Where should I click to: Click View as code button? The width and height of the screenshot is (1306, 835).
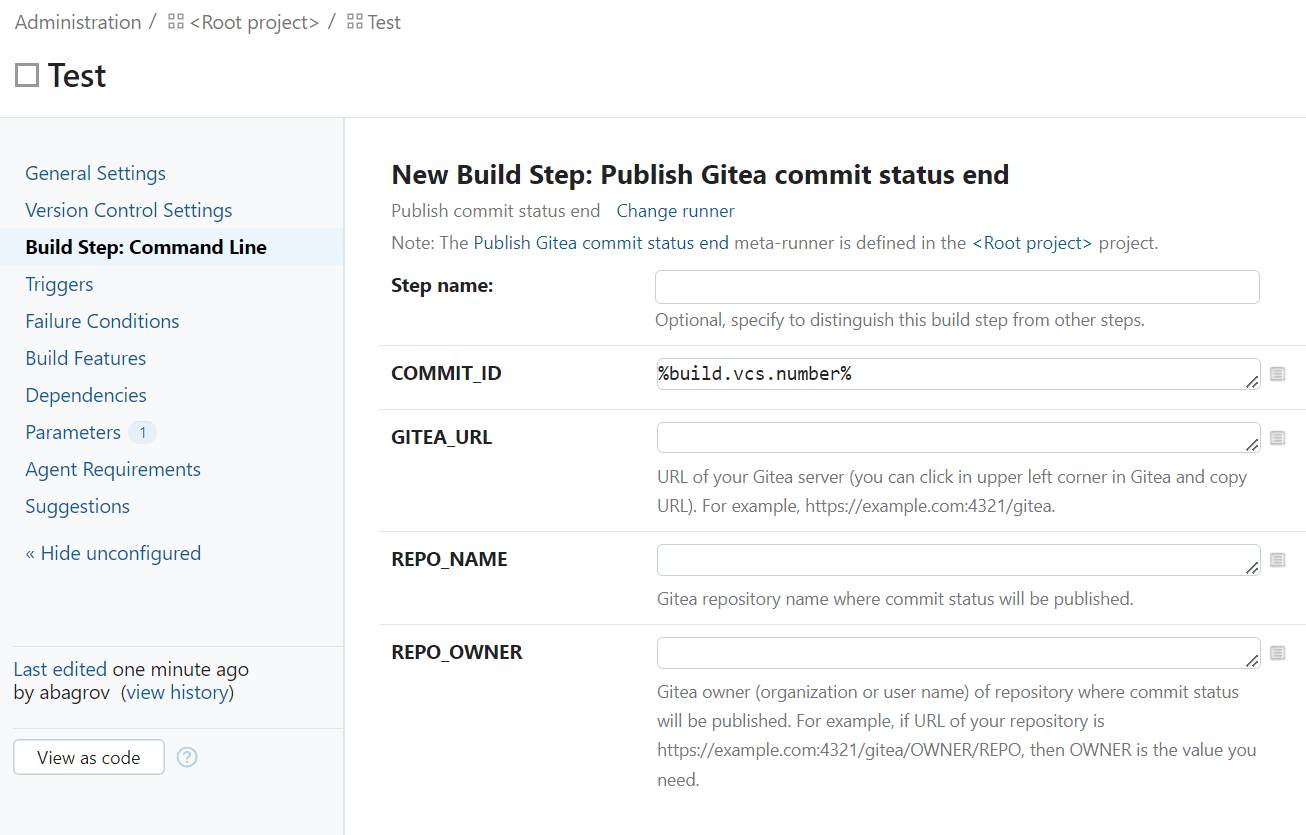[89, 757]
